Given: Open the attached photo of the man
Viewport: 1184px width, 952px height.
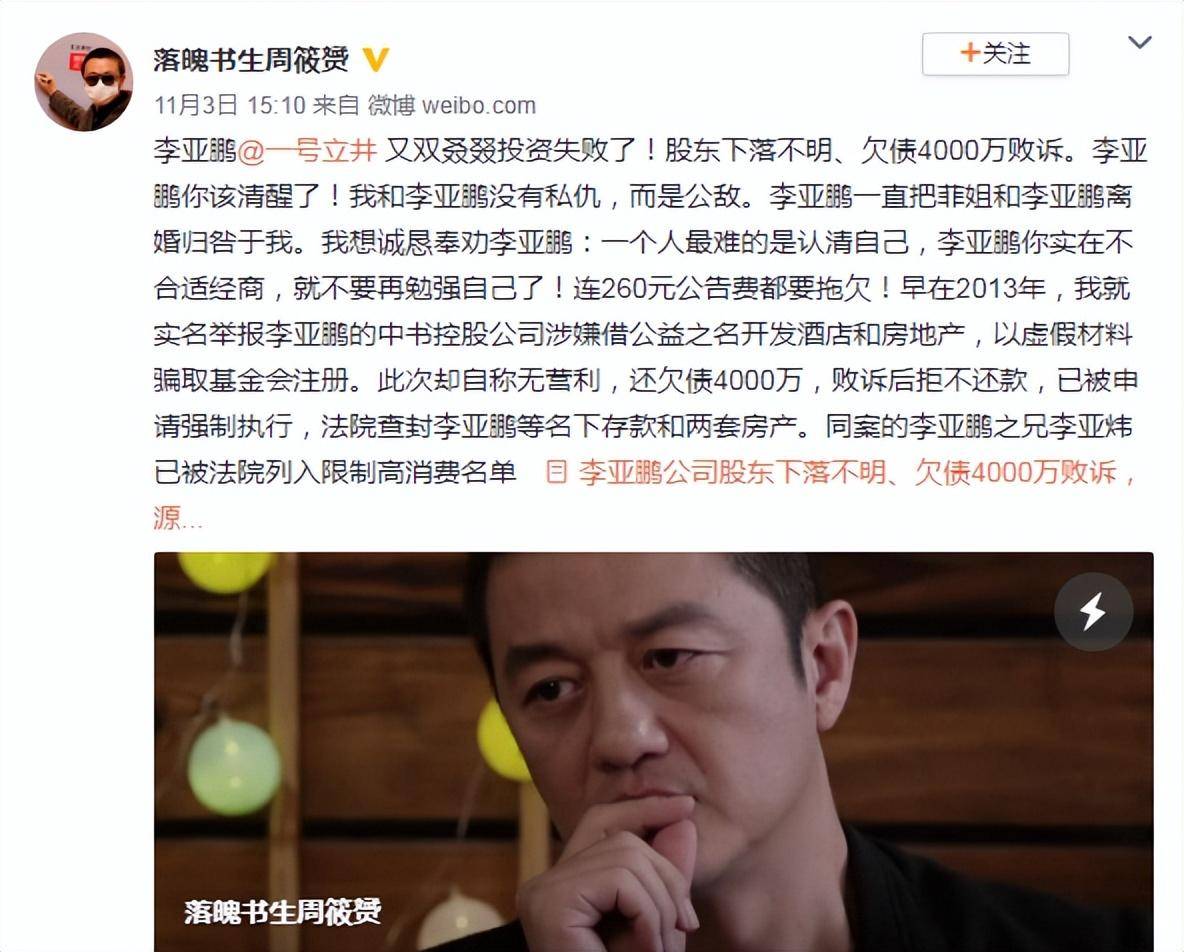Looking at the screenshot, I should (x=654, y=752).
